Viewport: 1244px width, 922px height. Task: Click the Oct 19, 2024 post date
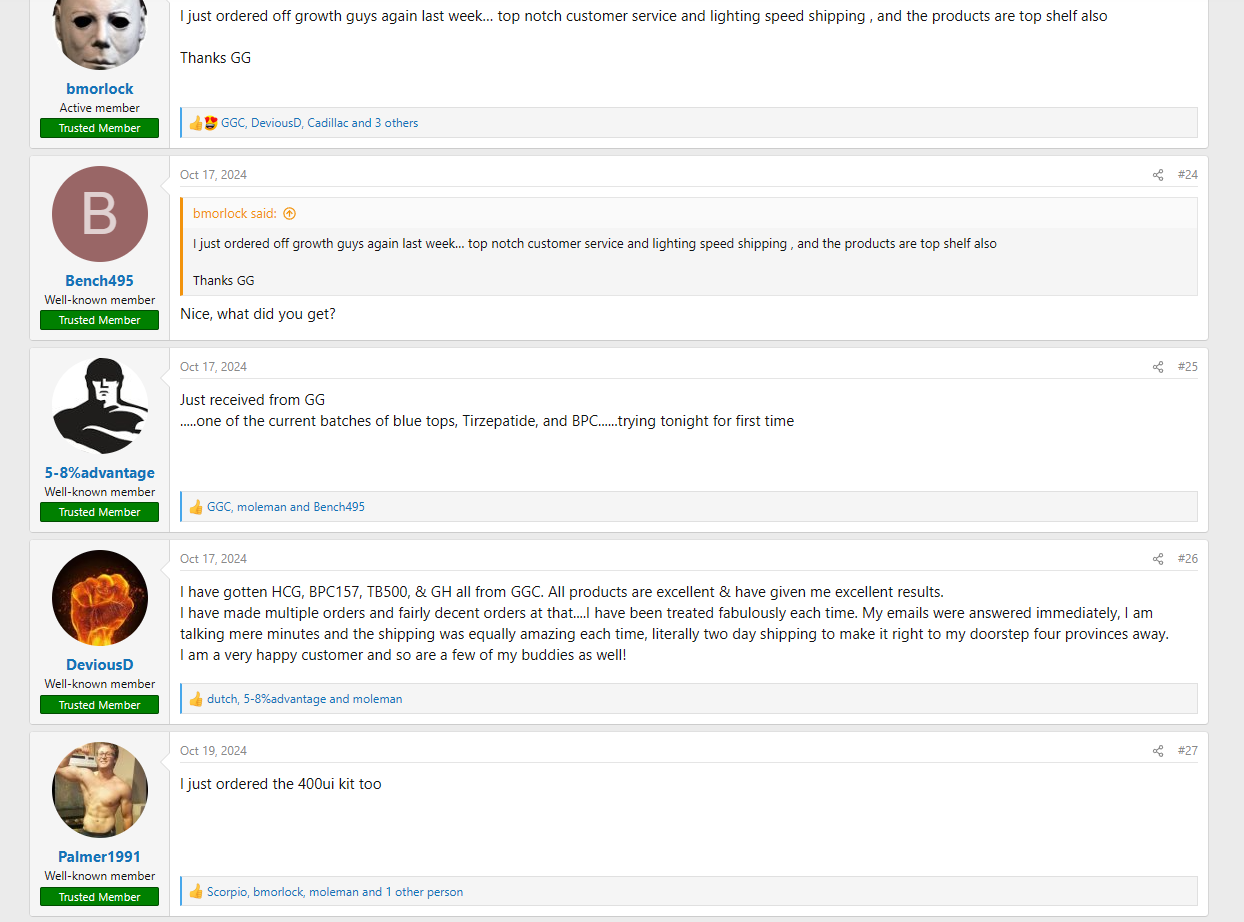[213, 751]
